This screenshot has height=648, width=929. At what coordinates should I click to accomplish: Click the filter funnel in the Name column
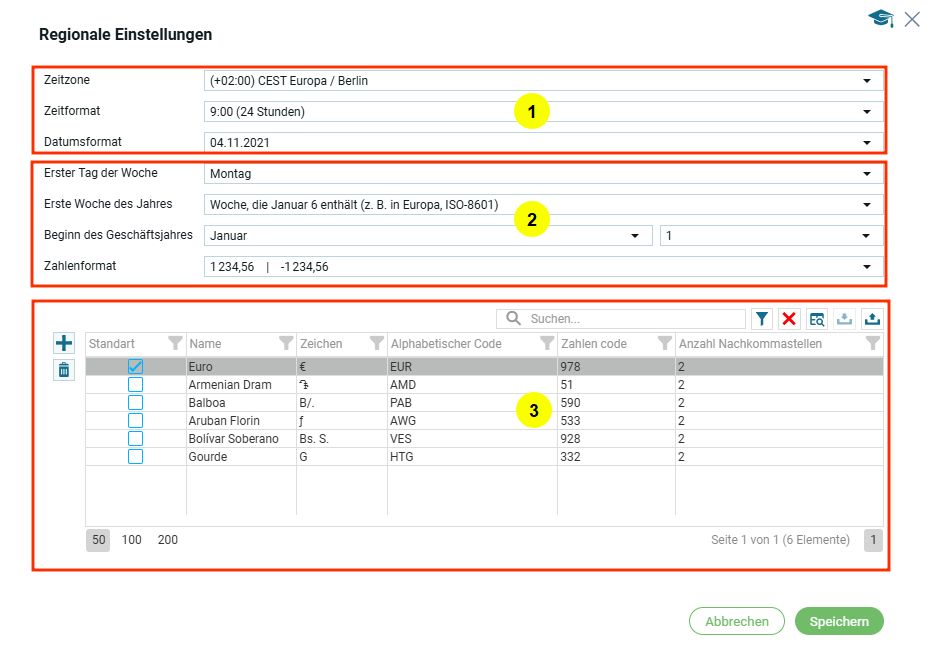click(x=286, y=344)
